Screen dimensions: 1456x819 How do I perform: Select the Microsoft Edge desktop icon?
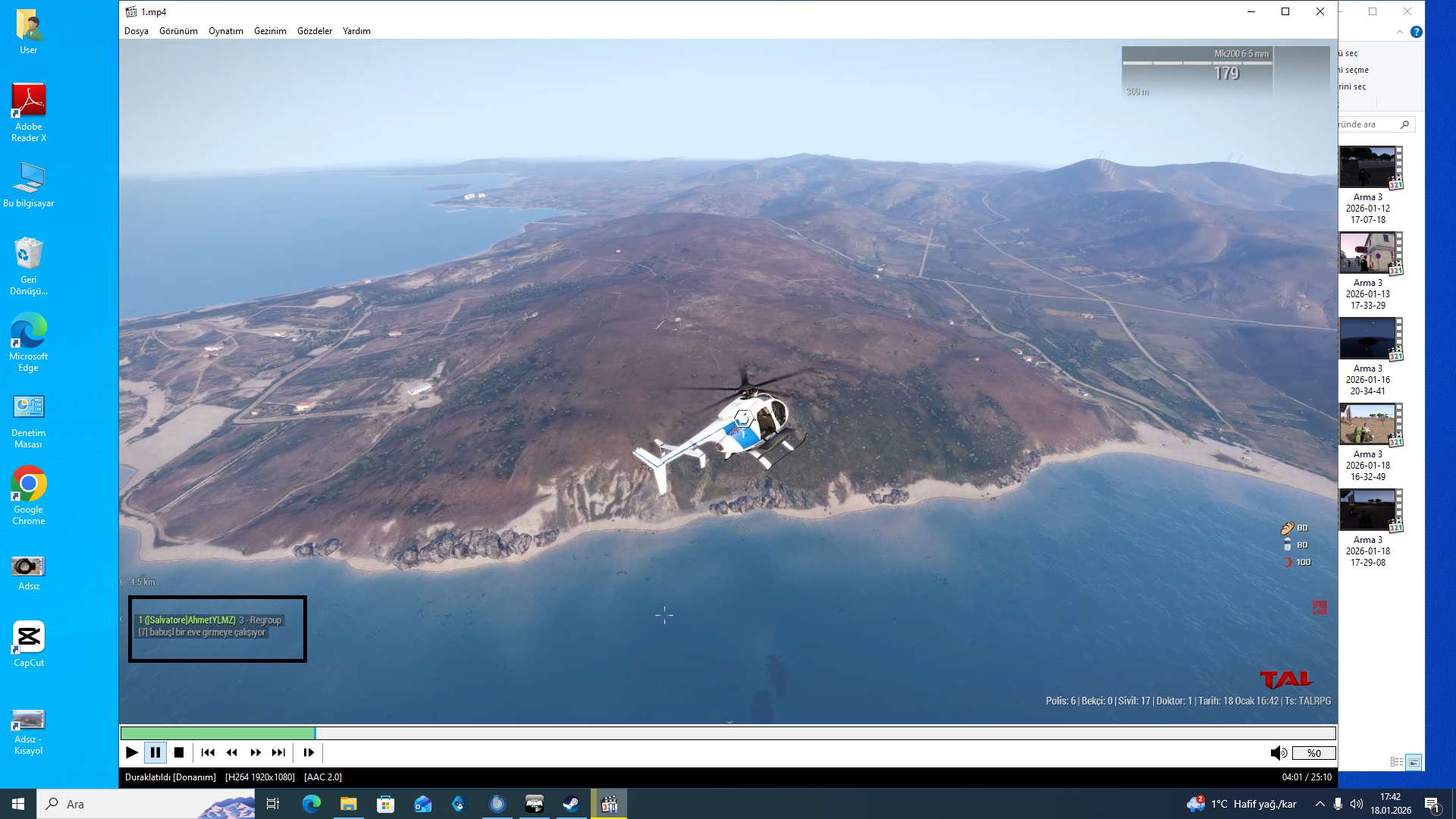(29, 342)
